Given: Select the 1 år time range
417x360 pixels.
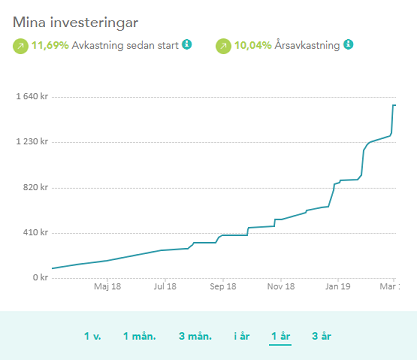Looking at the screenshot, I should [281, 336].
